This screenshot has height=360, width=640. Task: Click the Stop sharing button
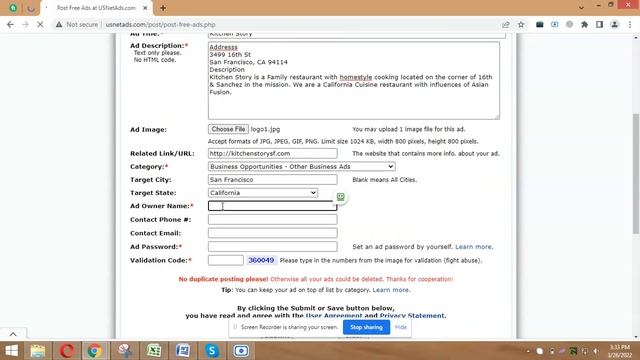tap(367, 327)
